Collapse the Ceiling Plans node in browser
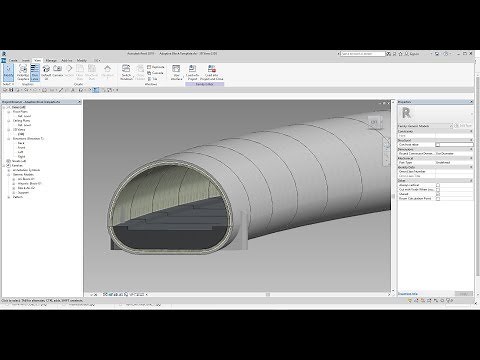Image resolution: width=480 pixels, height=360 pixels. tap(9, 121)
